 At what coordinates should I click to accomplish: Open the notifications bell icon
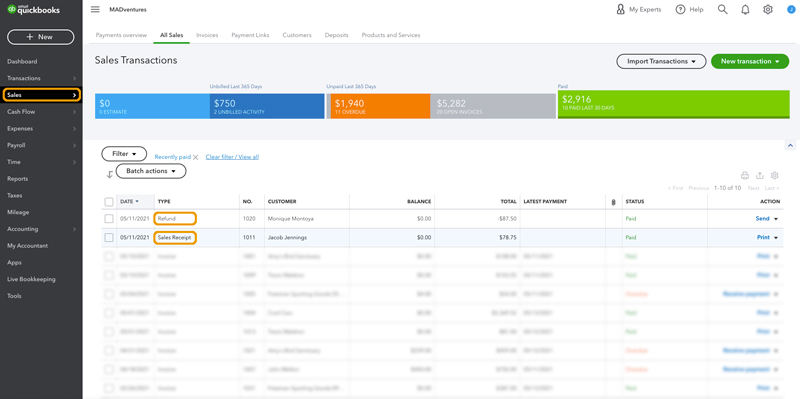click(x=745, y=10)
